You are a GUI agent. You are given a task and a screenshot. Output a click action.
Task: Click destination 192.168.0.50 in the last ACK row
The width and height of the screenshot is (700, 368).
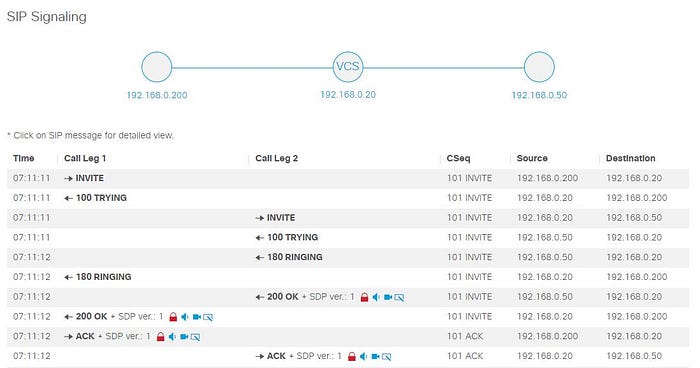634,356
